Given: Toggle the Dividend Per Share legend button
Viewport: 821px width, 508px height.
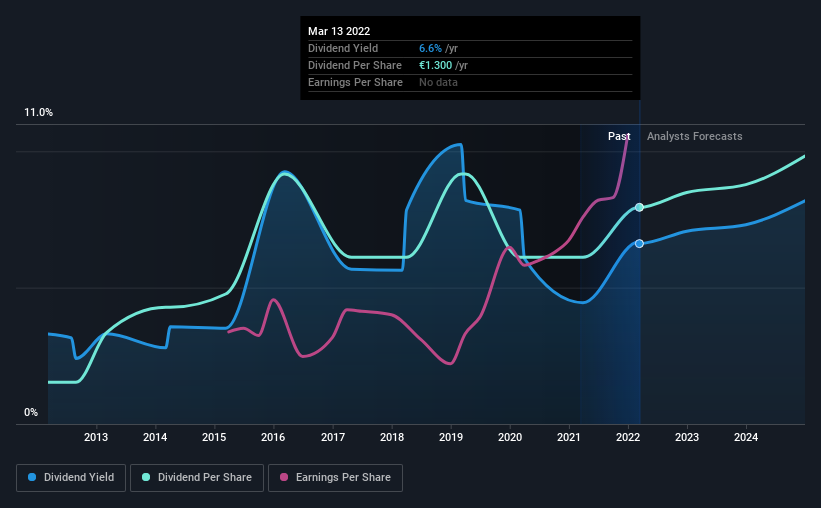Looking at the screenshot, I should 197,478.
